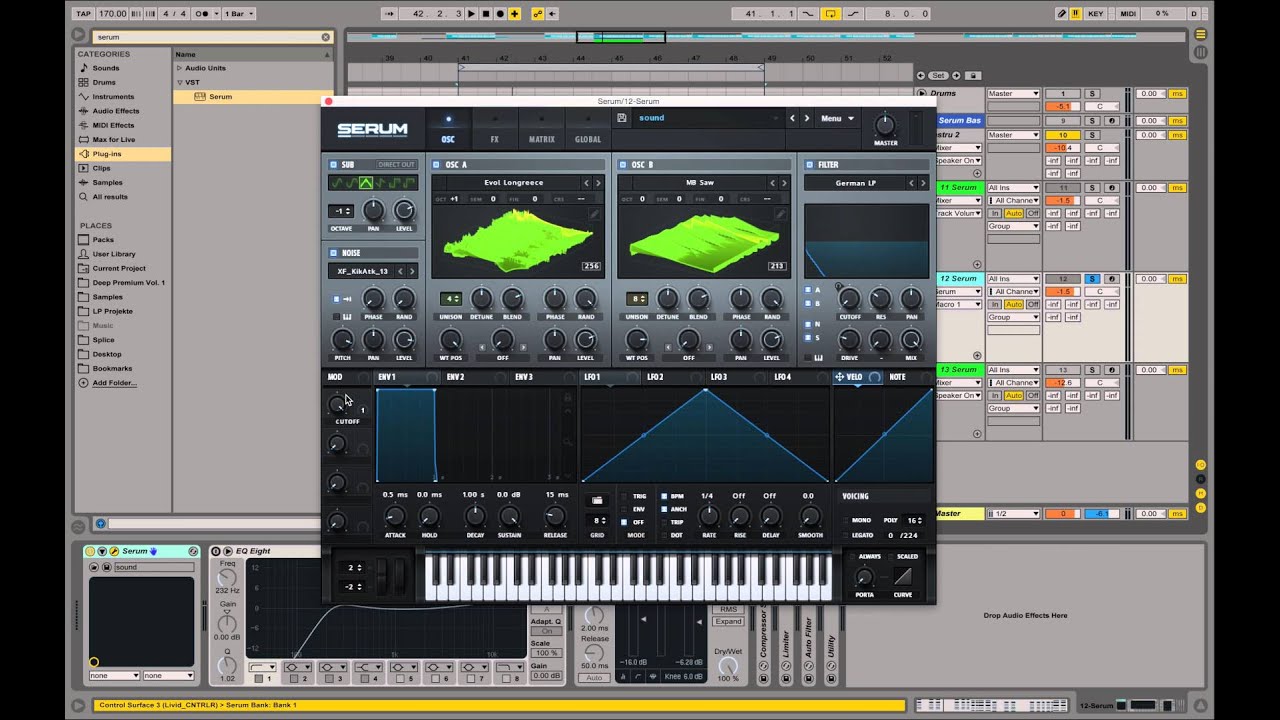Image resolution: width=1280 pixels, height=720 pixels.
Task: Open Max for Live category
Action: click(x=113, y=139)
